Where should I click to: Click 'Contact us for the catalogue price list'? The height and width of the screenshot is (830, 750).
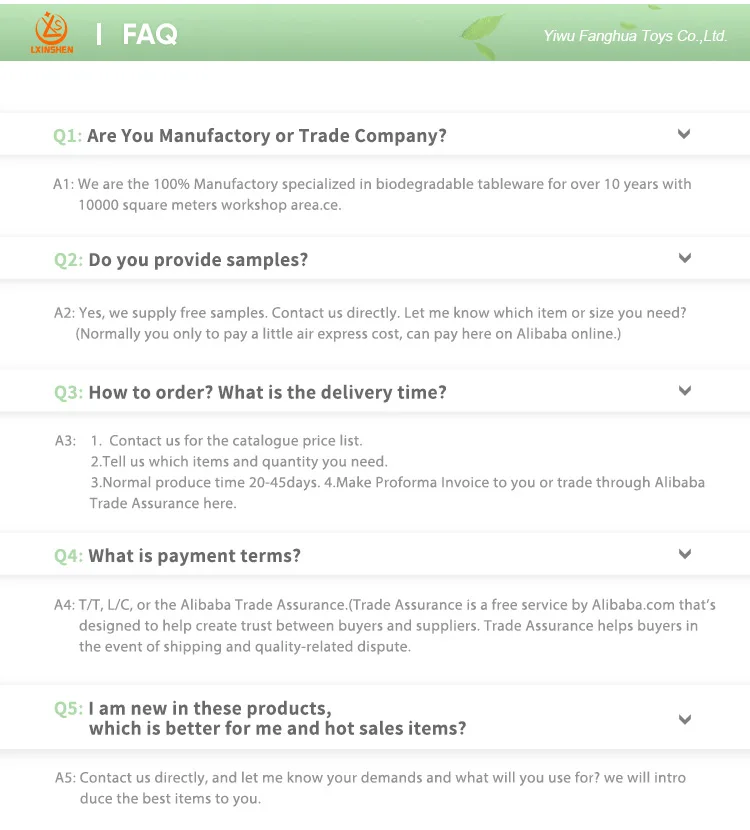click(235, 440)
